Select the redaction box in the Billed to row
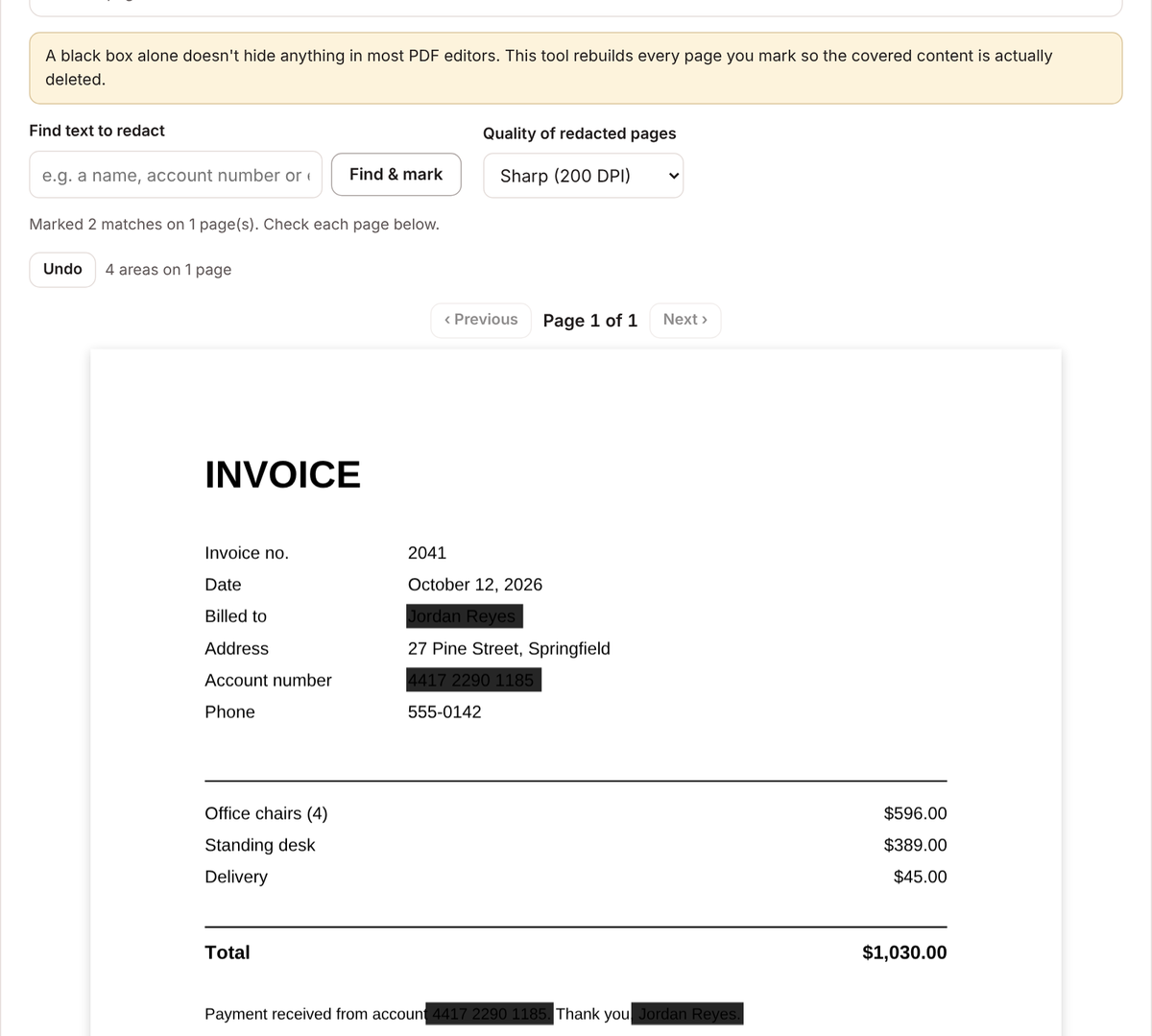Viewport: 1152px width, 1036px height. [465, 616]
